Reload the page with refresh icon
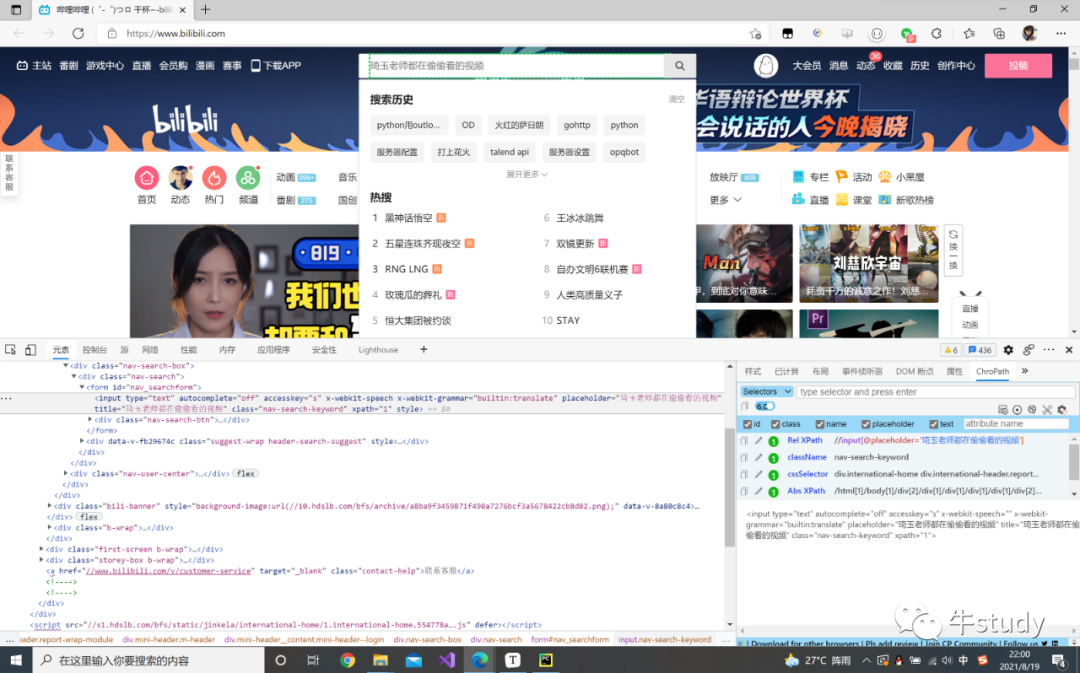1080x673 pixels. tap(78, 33)
